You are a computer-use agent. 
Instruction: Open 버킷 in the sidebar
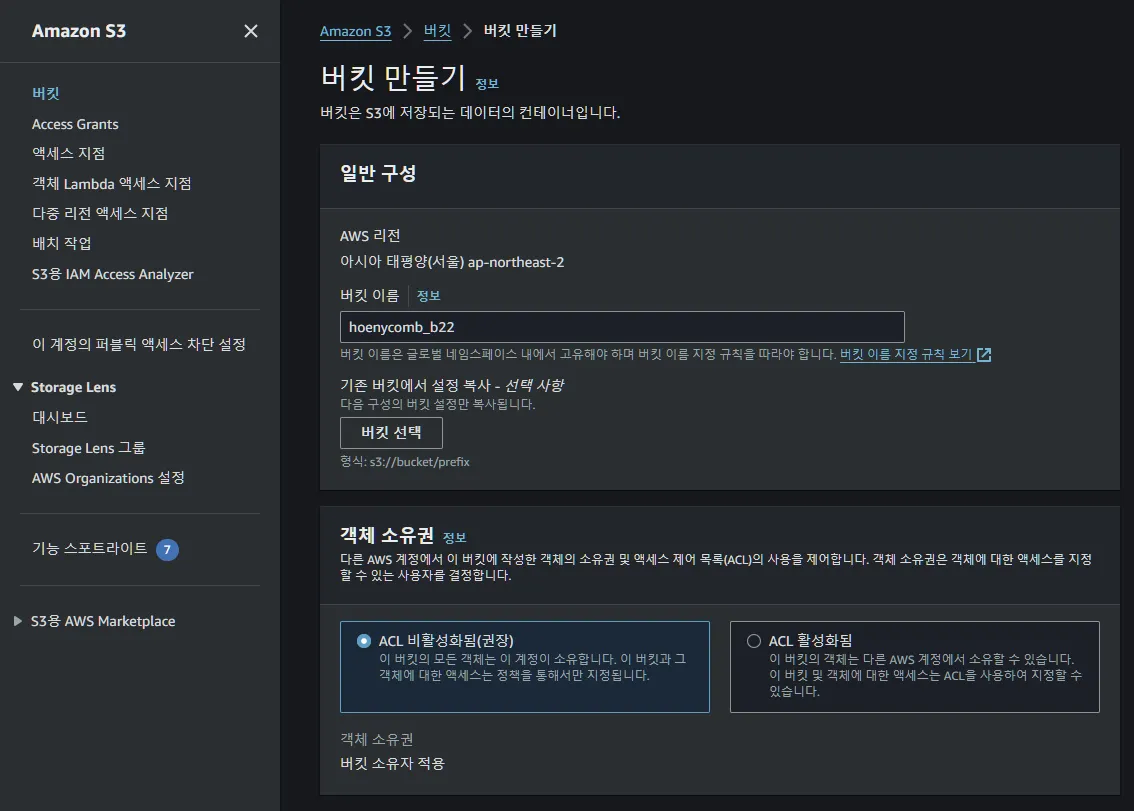[46, 93]
